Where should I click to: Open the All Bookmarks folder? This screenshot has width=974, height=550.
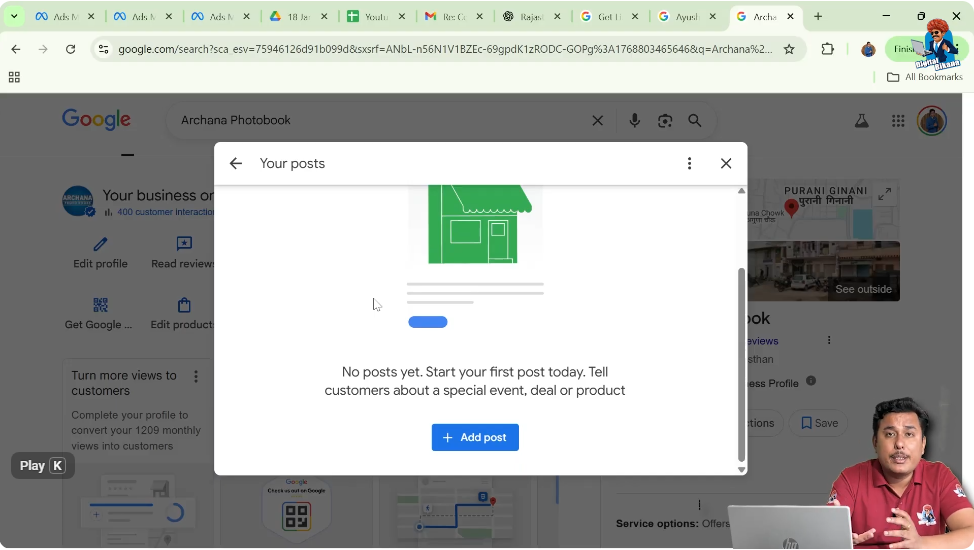(x=925, y=77)
